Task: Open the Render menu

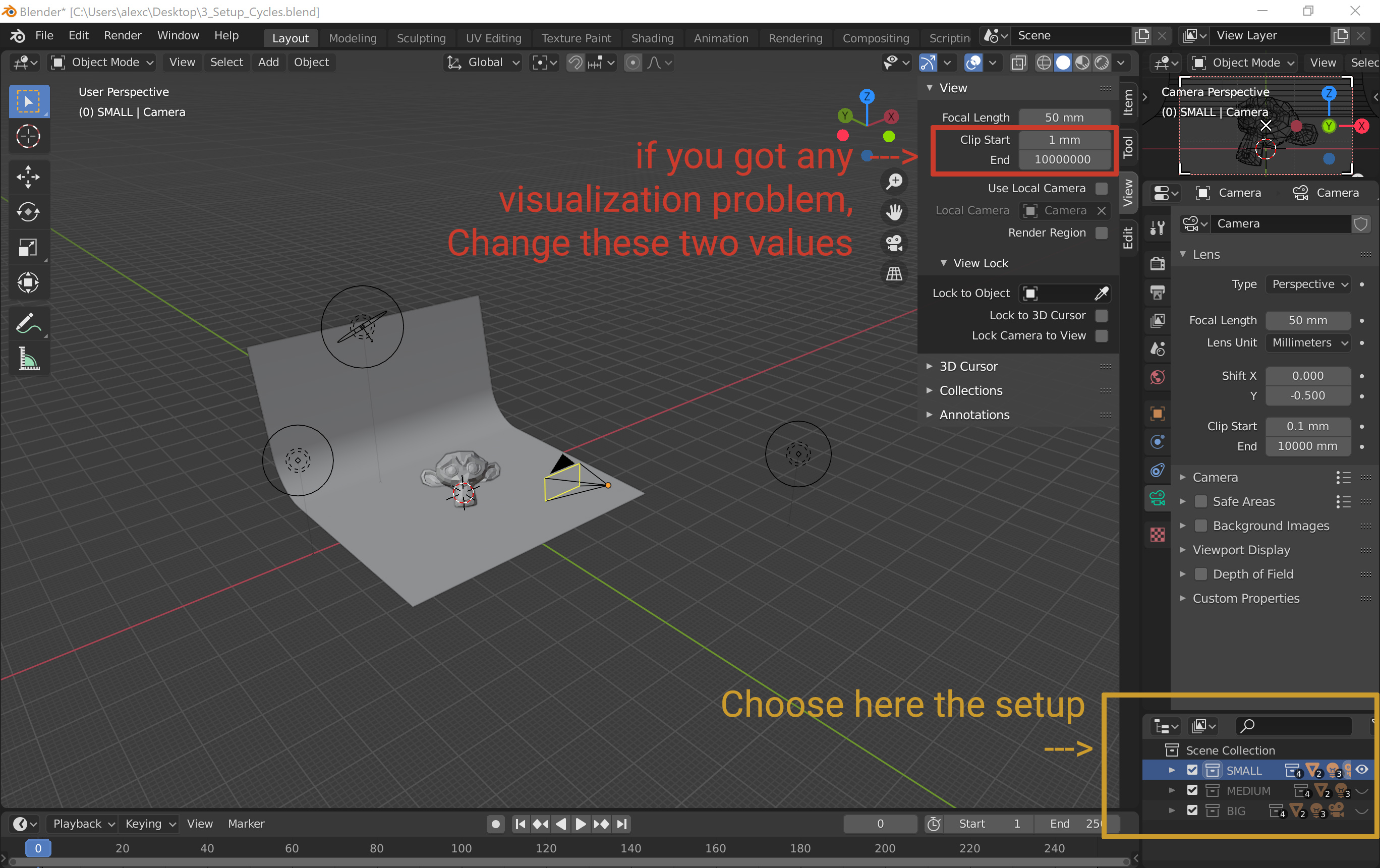Action: point(122,35)
